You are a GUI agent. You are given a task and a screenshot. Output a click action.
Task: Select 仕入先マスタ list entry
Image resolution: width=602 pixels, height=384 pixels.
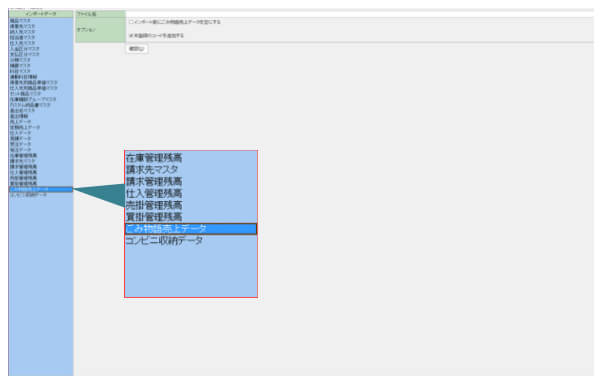tap(22, 43)
